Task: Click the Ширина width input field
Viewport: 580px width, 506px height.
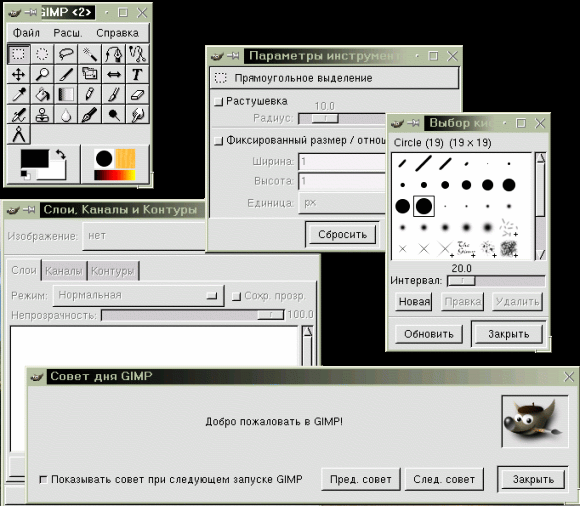Action: click(342, 162)
